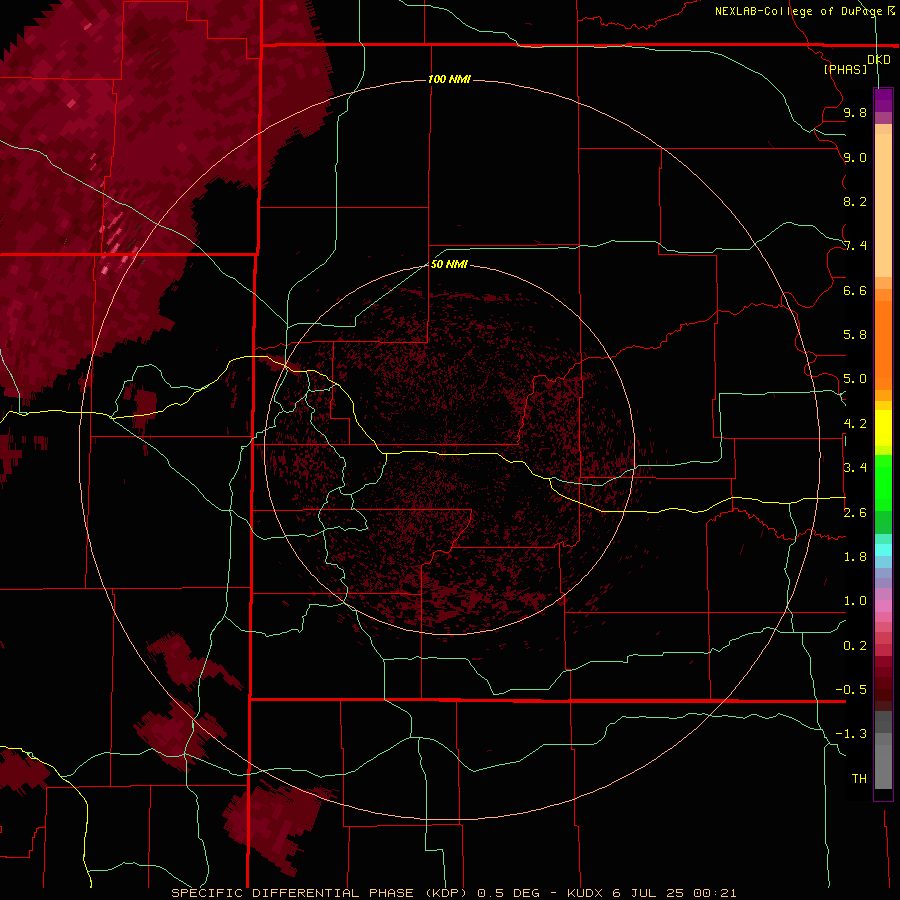900x900 pixels.
Task: Pick the bright green color bar segment
Action: tap(883, 483)
